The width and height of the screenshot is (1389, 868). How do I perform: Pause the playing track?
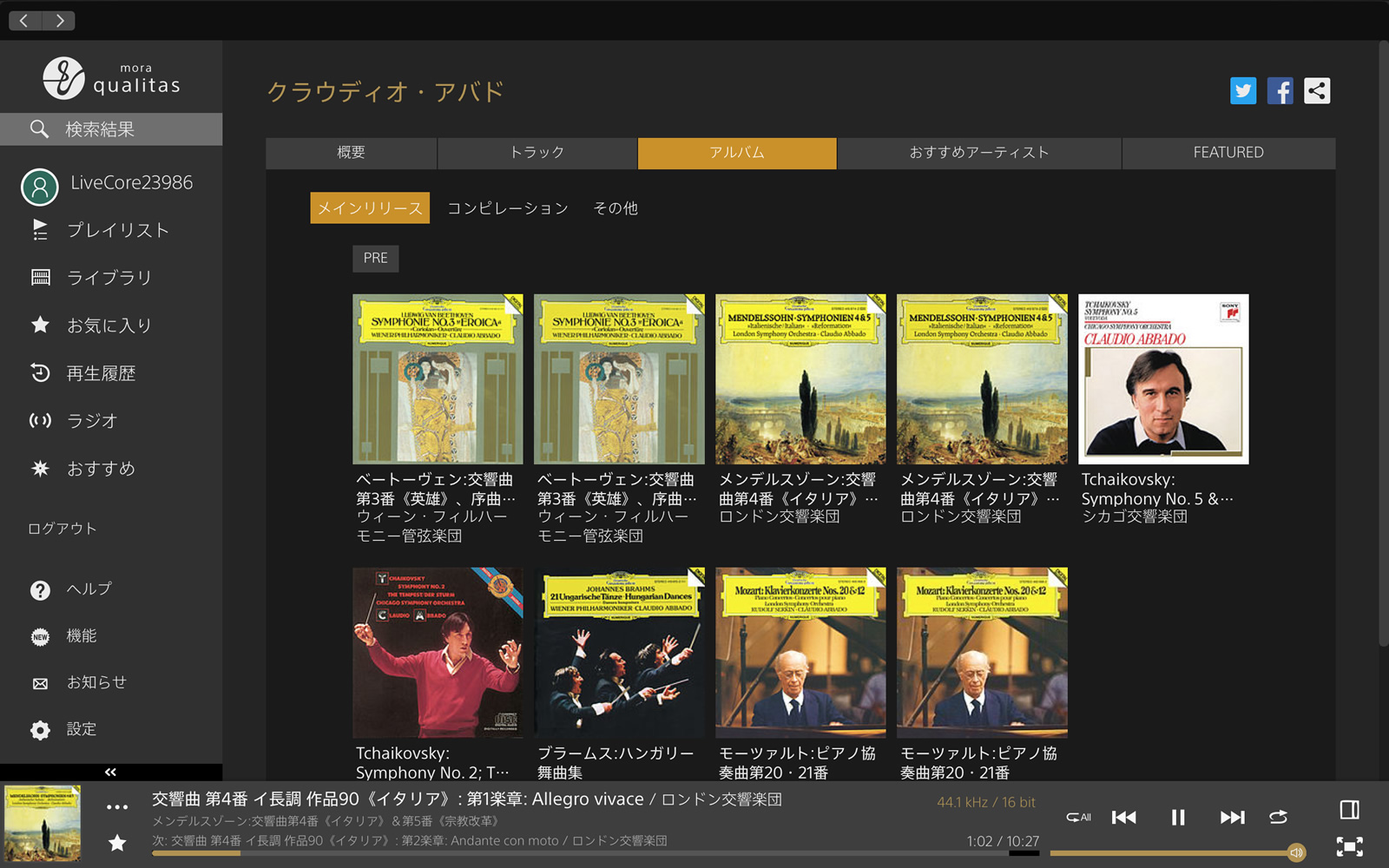click(x=1178, y=818)
